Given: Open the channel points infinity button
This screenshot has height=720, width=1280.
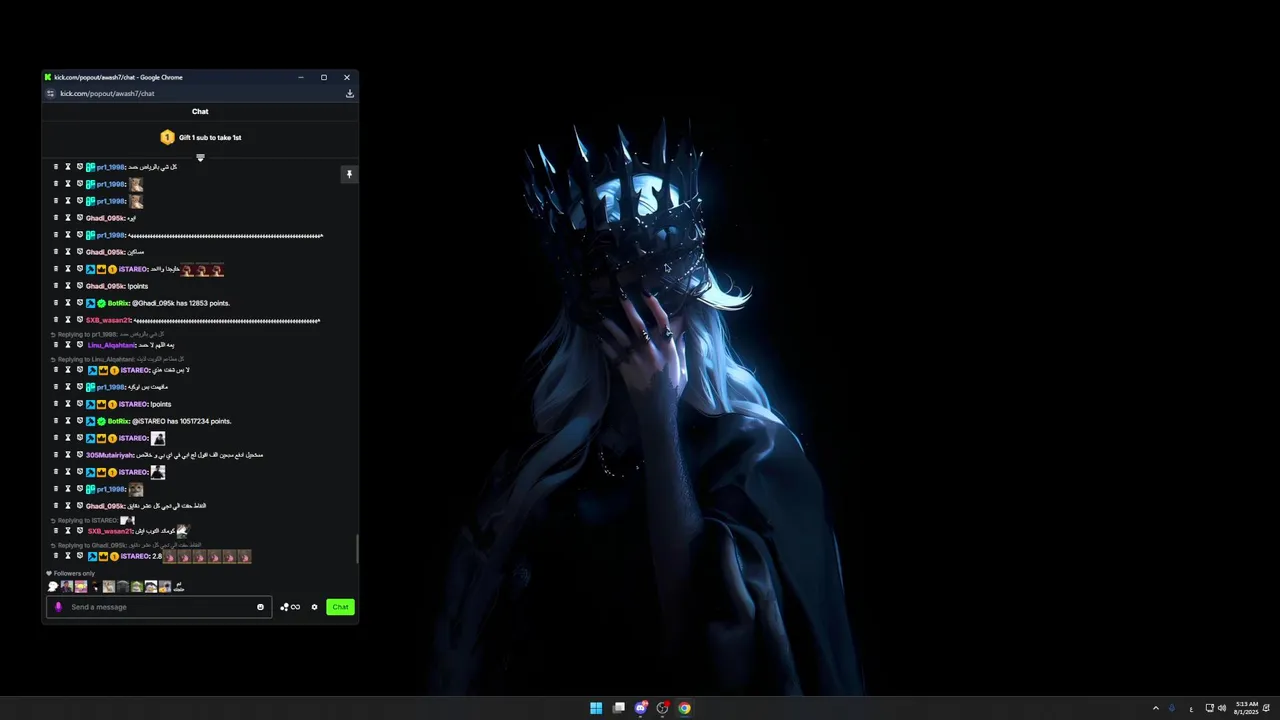Looking at the screenshot, I should (290, 607).
